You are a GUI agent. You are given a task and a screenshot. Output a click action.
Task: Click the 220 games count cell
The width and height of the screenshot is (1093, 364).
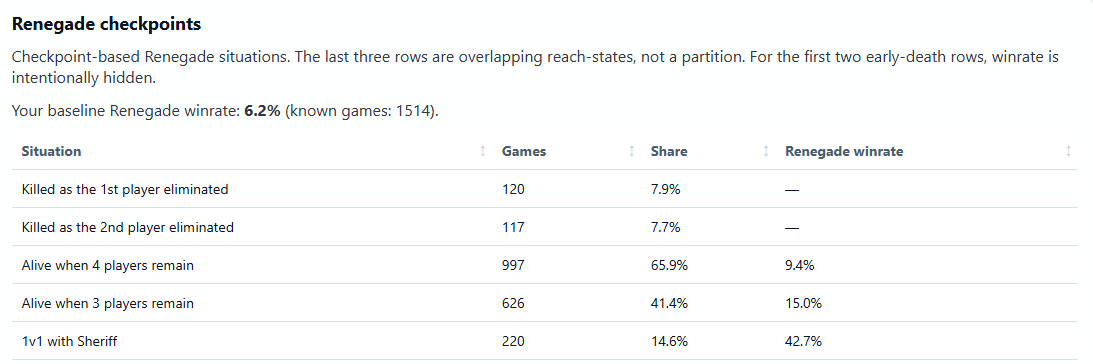click(513, 342)
